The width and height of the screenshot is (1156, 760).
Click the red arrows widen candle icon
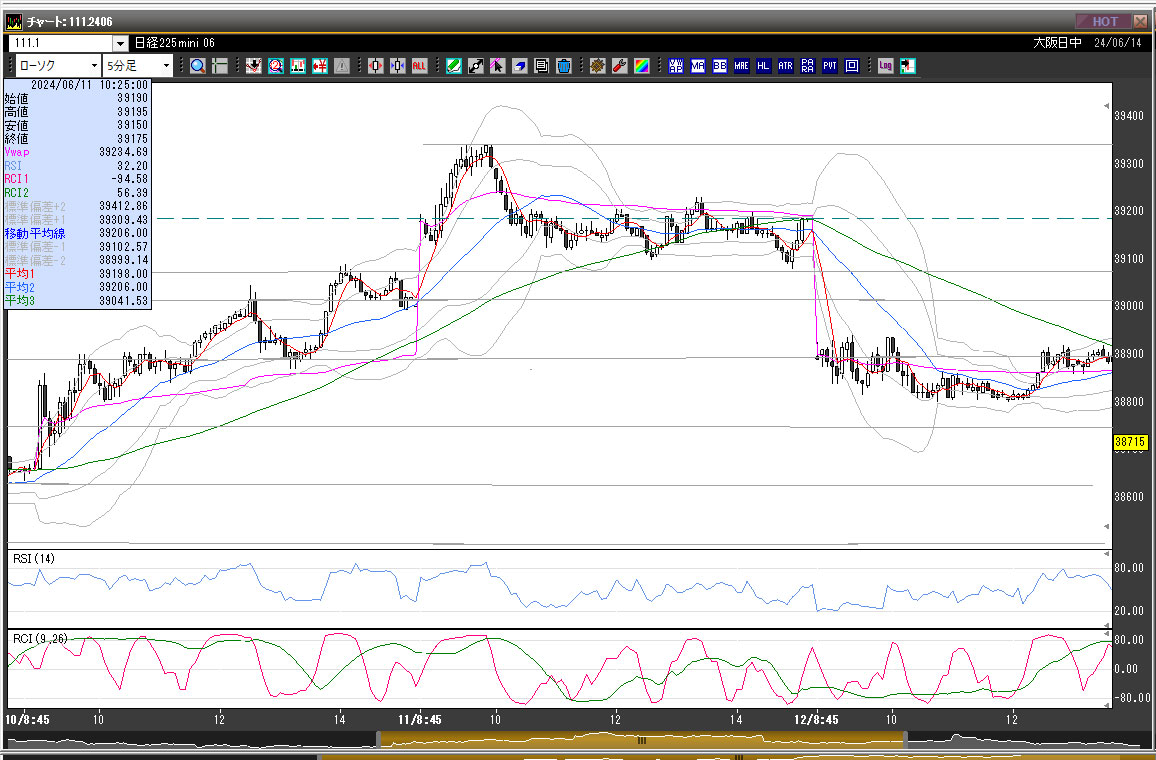(x=375, y=66)
